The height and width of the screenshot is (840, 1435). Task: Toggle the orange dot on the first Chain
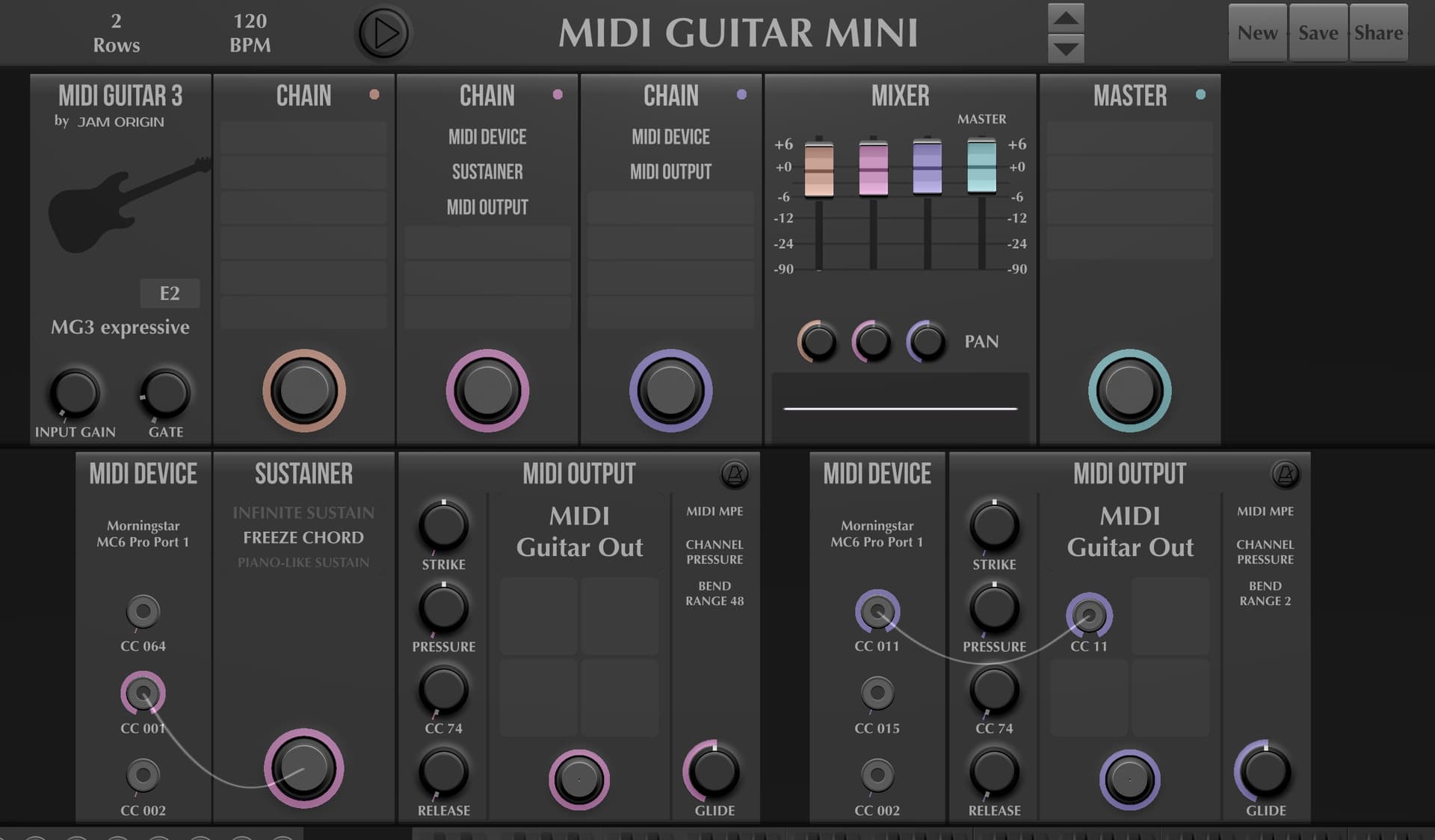[374, 94]
